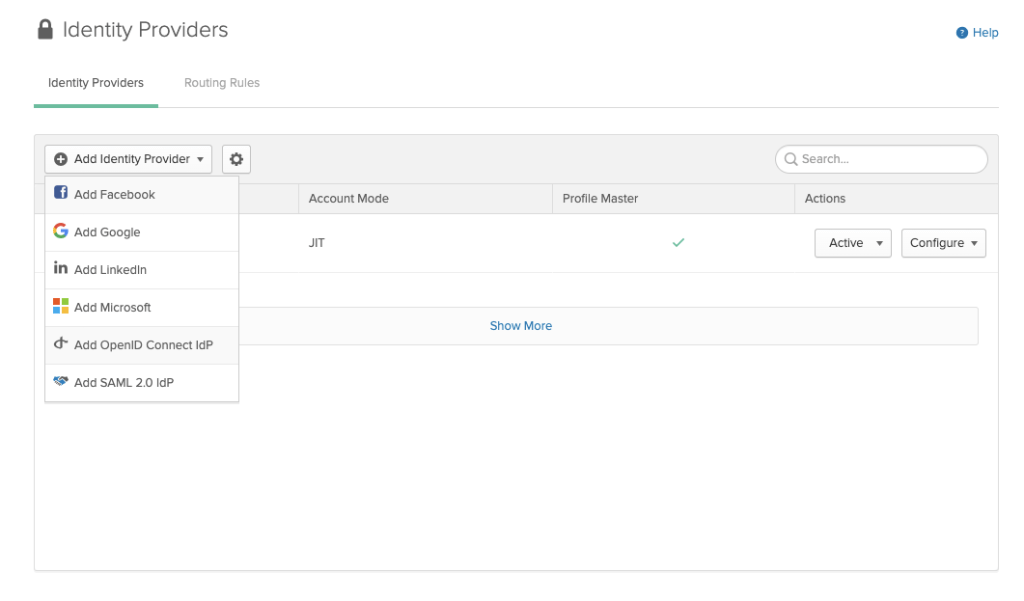Select the Identity Providers tab
The width and height of the screenshot is (1024, 601).
96,83
